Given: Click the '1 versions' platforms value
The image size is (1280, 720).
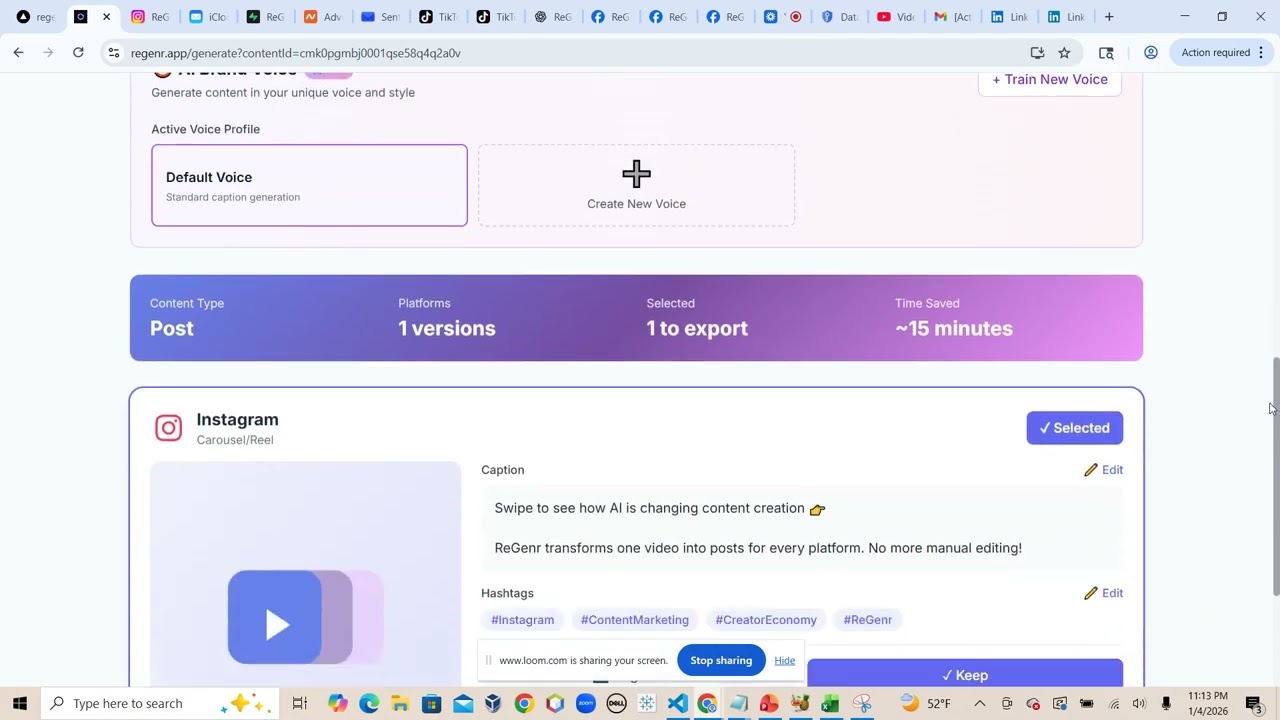Looking at the screenshot, I should [x=447, y=328].
